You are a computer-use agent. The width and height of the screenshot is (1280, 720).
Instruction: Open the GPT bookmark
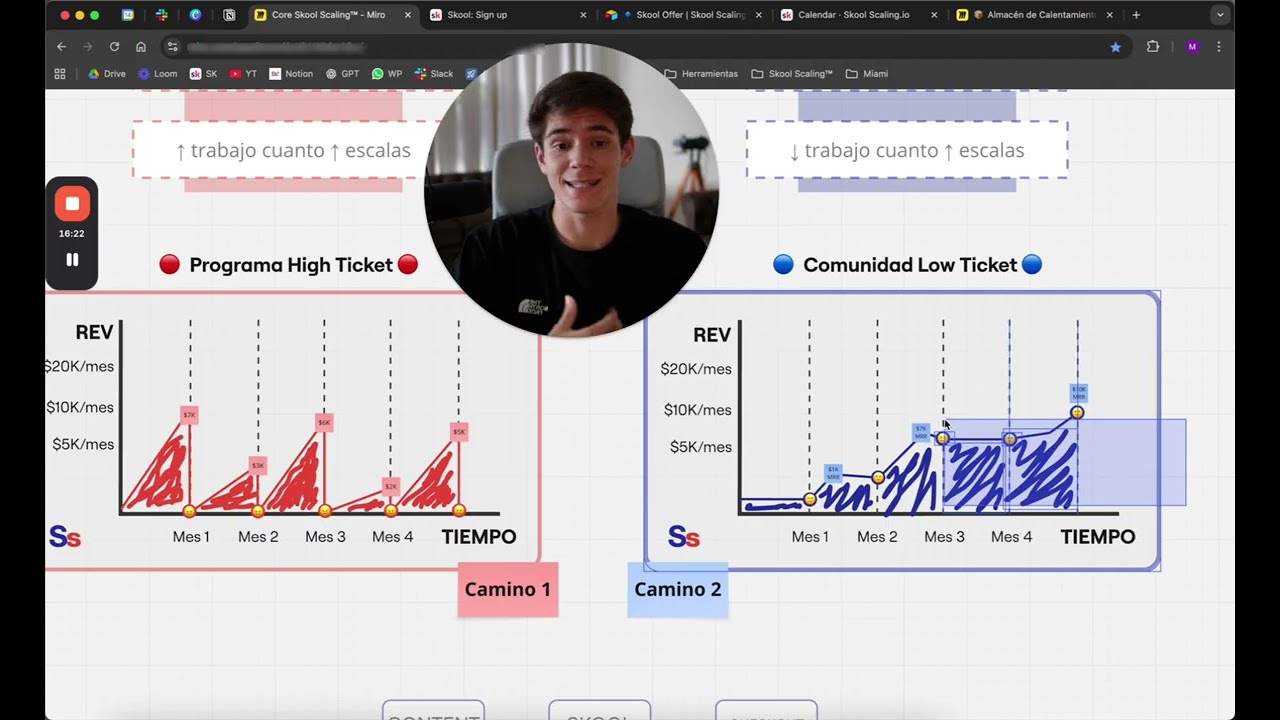342,74
